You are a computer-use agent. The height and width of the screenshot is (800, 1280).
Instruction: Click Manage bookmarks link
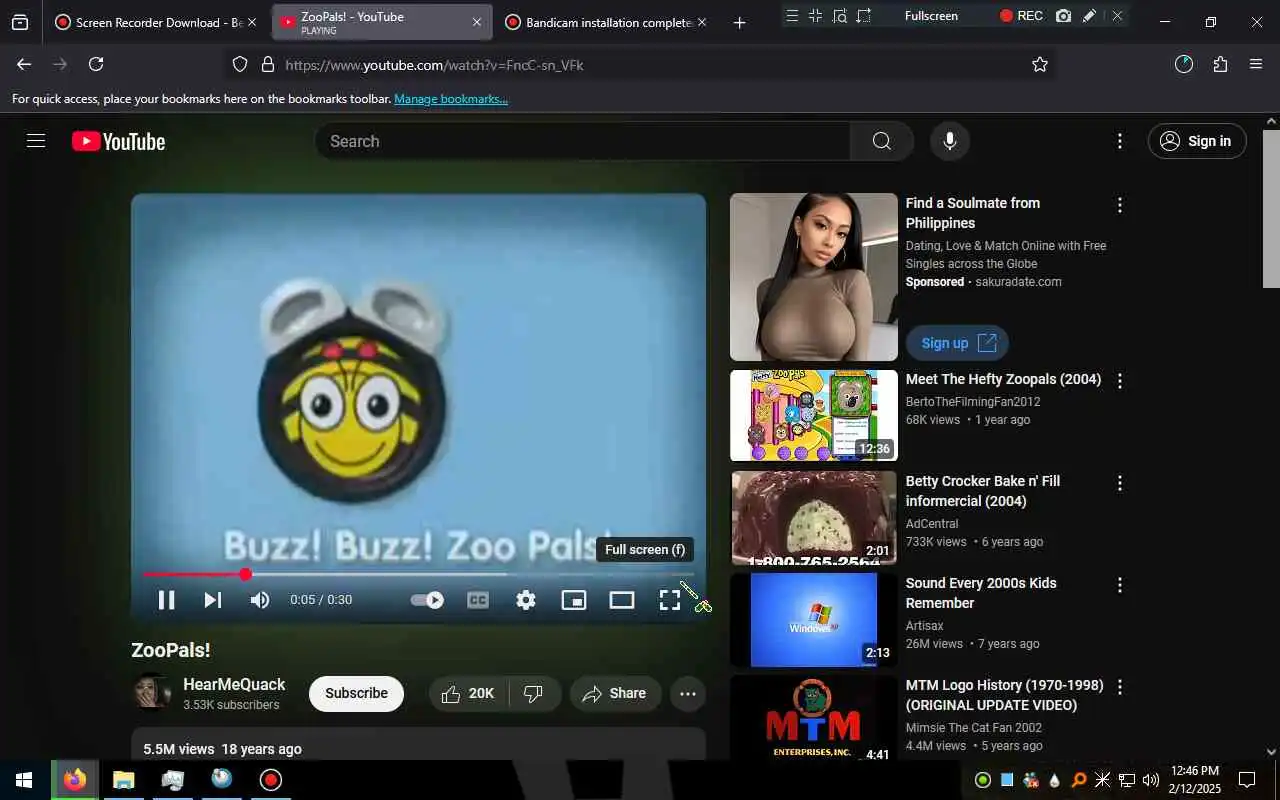451,99
